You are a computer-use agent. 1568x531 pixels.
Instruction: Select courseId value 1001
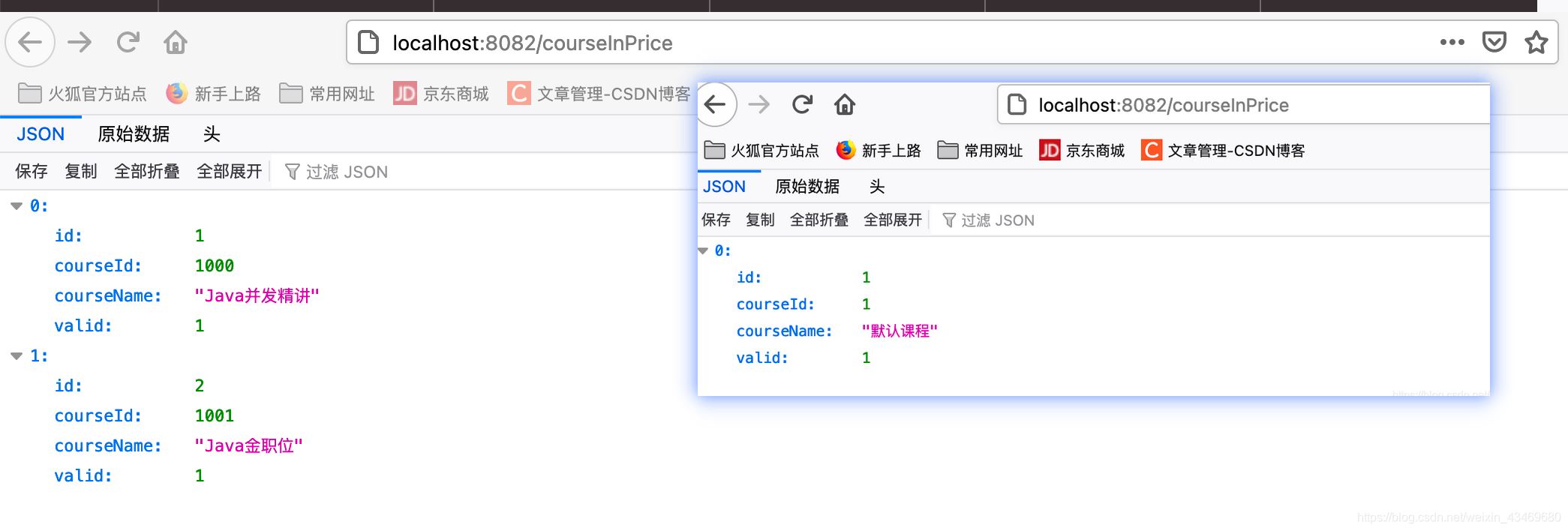tap(215, 416)
